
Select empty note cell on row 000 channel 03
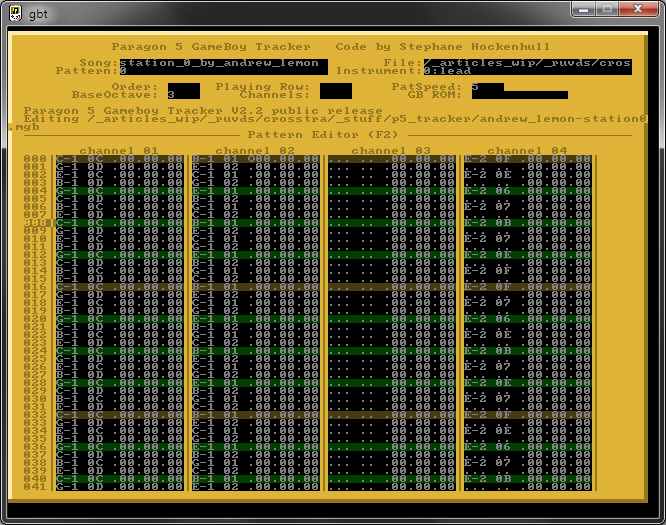click(339, 159)
